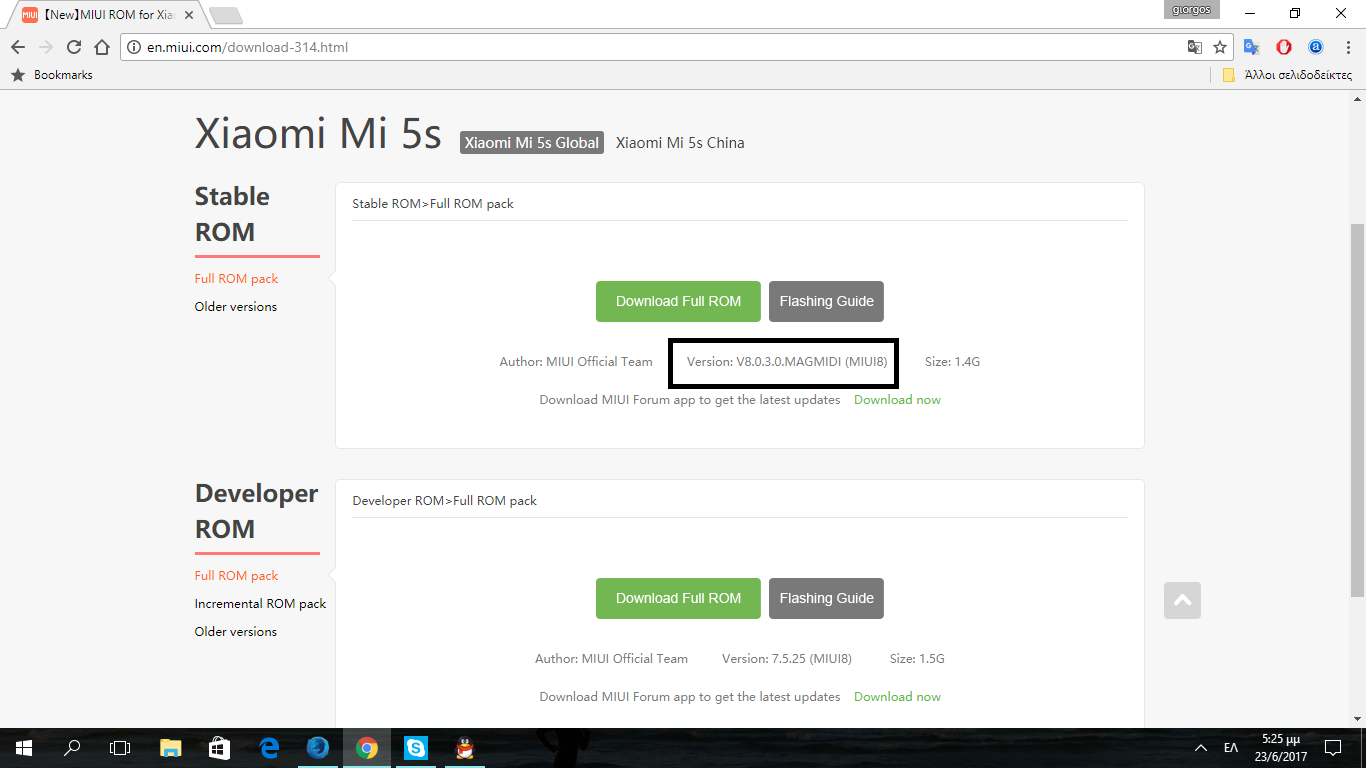The image size is (1366, 768).
Task: Click the page vertical scrollbar thumb
Action: pyautogui.click(x=1357, y=410)
